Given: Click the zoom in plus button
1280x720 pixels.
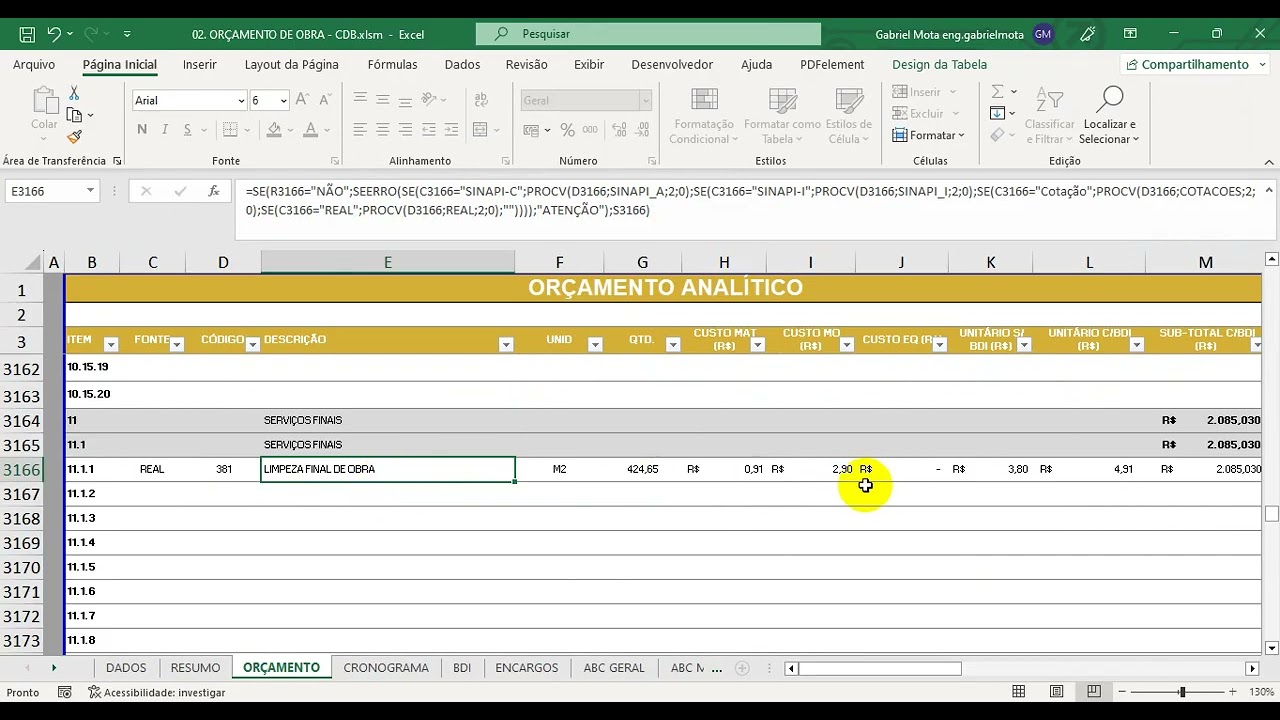Looking at the screenshot, I should tap(1233, 692).
